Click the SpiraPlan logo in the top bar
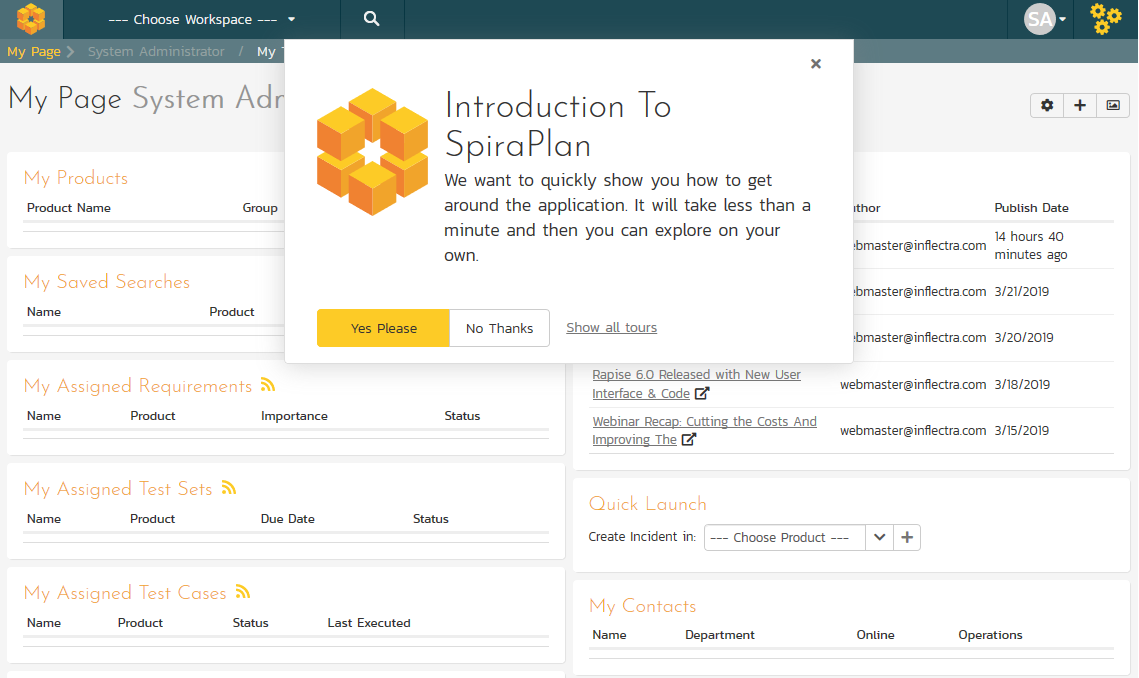The image size is (1139, 678). (31, 19)
